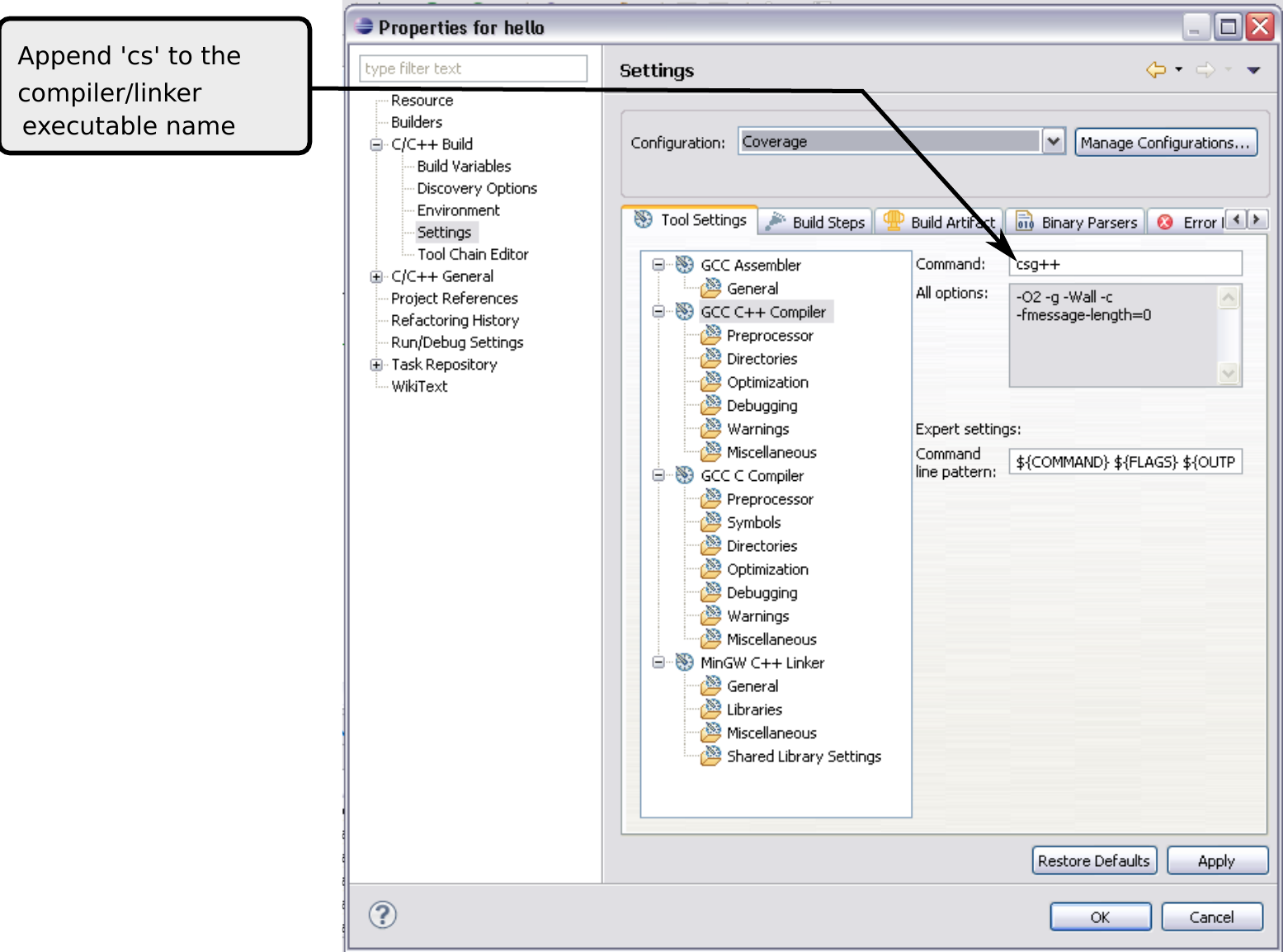The width and height of the screenshot is (1288, 952).
Task: Collapse the GCC C++ Compiler node
Action: coord(658,312)
